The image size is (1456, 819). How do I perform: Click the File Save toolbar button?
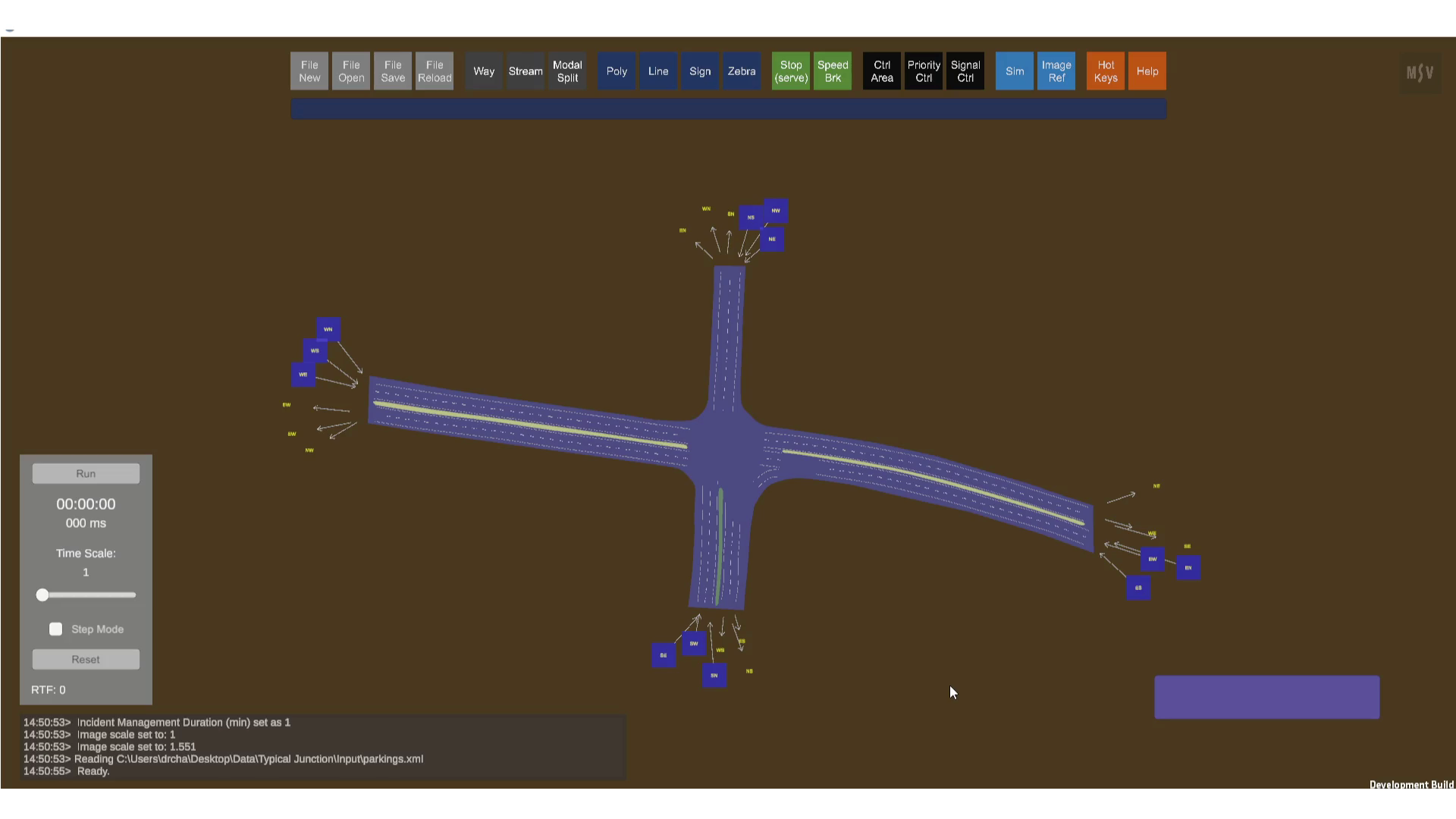(x=392, y=71)
